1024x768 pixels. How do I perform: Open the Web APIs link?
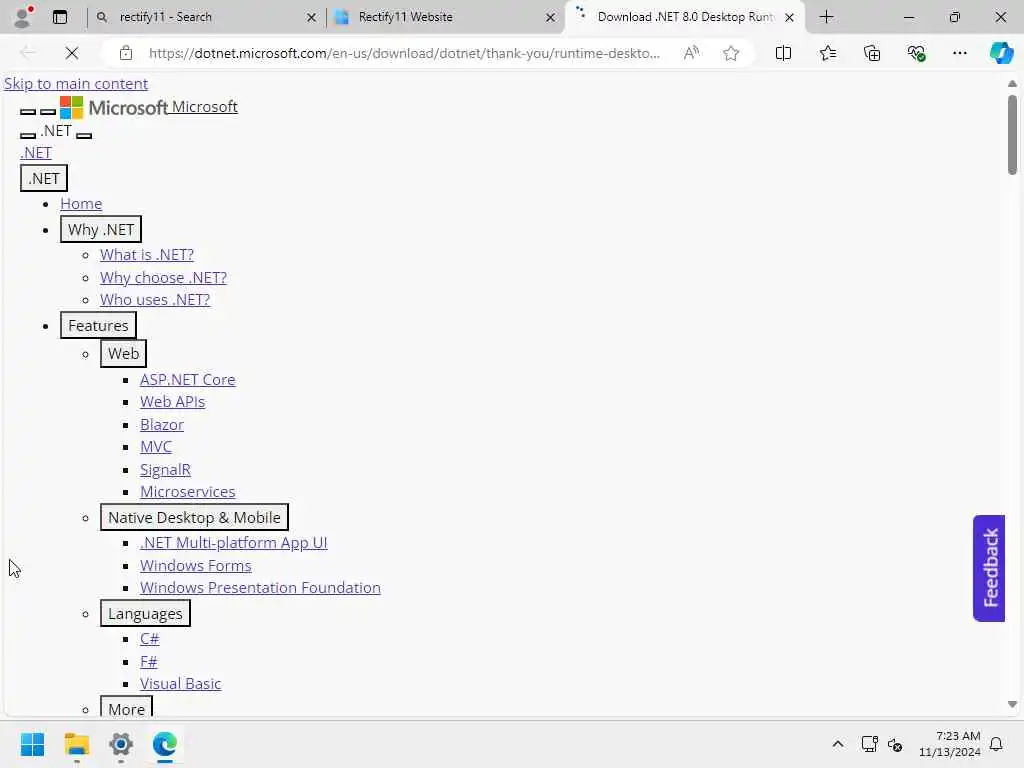point(172,402)
